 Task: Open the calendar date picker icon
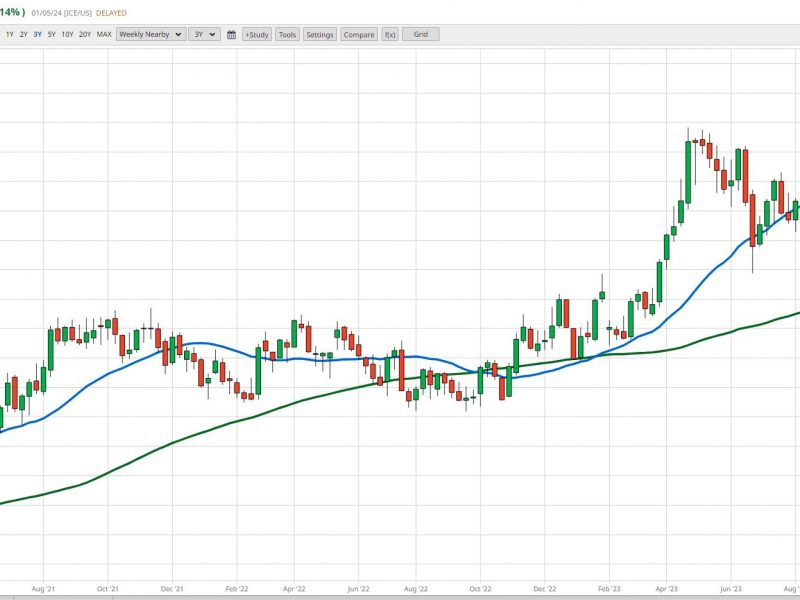click(x=232, y=35)
